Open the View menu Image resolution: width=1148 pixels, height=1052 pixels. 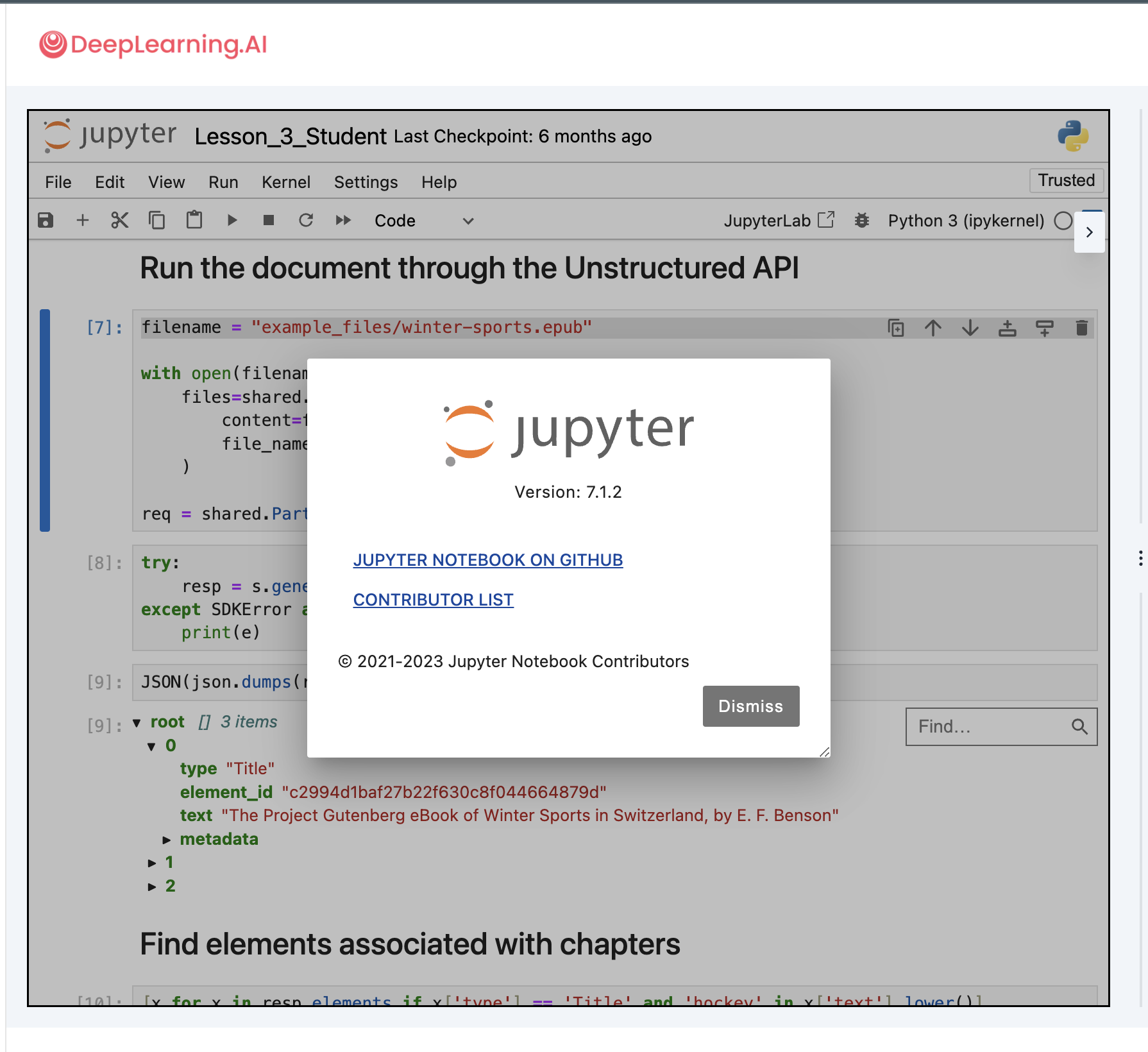167,182
